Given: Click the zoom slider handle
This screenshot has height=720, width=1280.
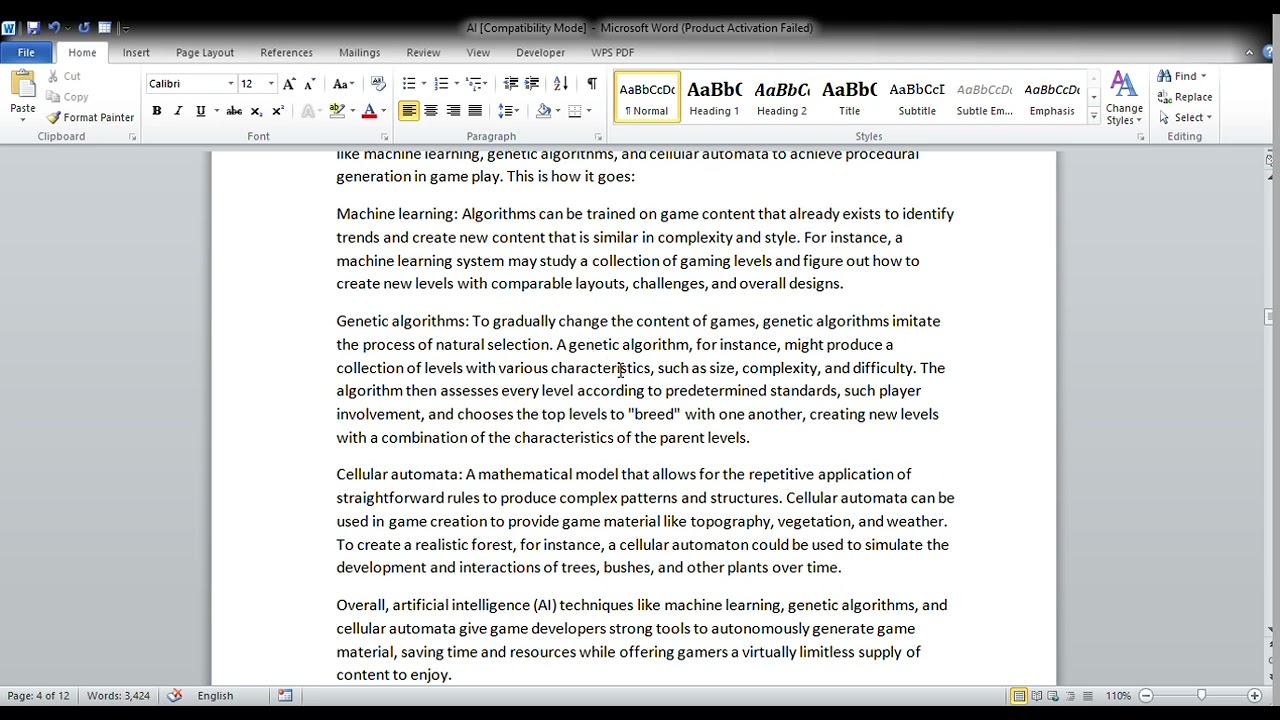Looking at the screenshot, I should [1201, 696].
